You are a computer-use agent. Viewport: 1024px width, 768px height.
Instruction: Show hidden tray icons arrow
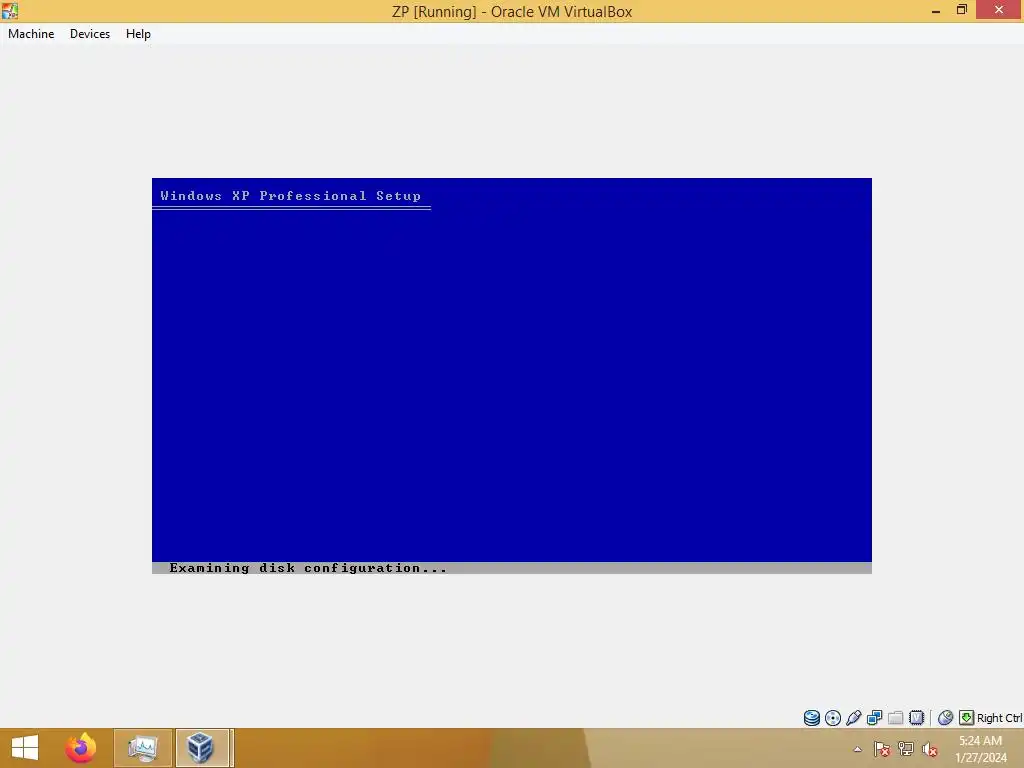pos(857,749)
